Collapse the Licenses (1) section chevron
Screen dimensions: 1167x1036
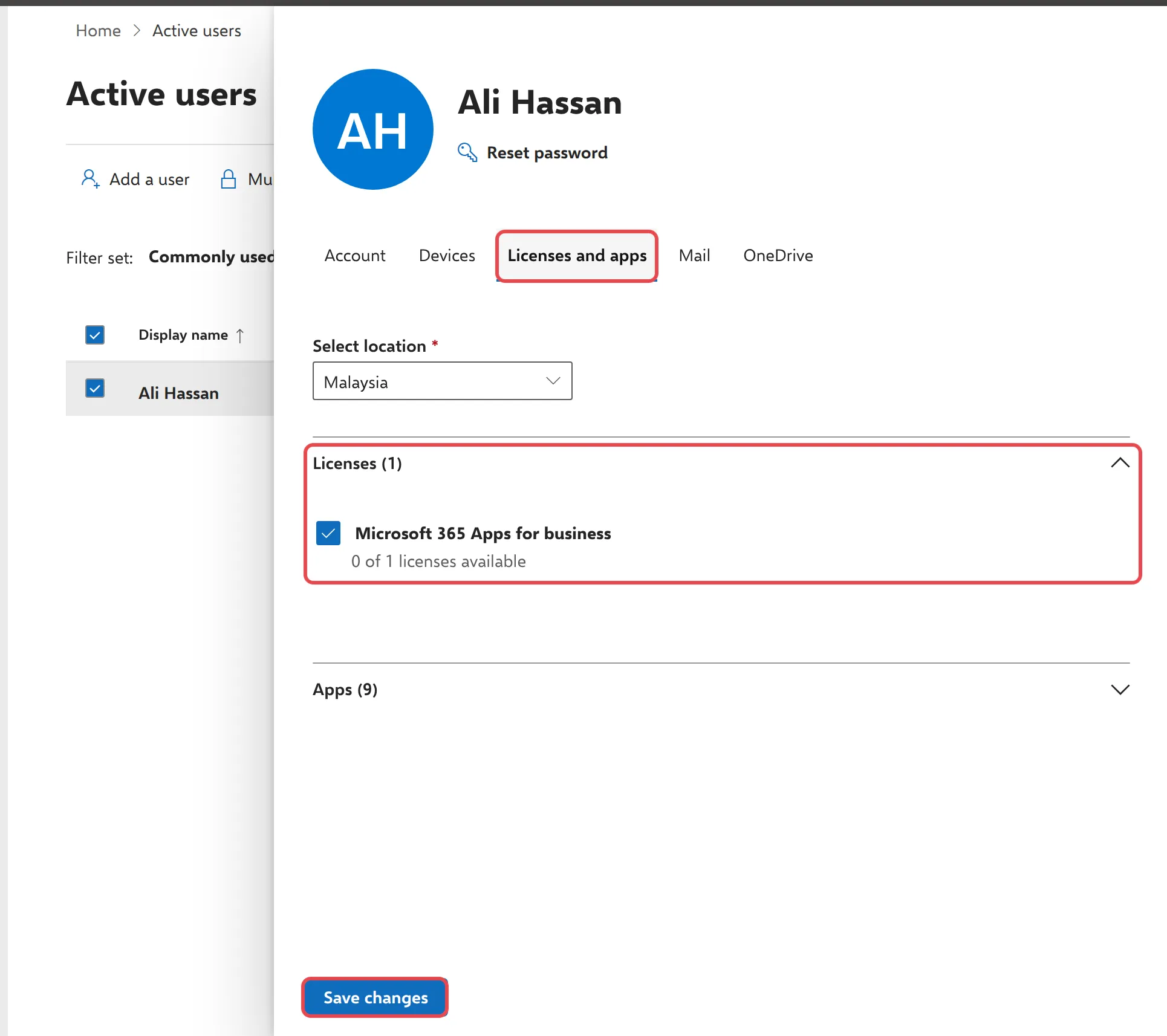point(1120,463)
